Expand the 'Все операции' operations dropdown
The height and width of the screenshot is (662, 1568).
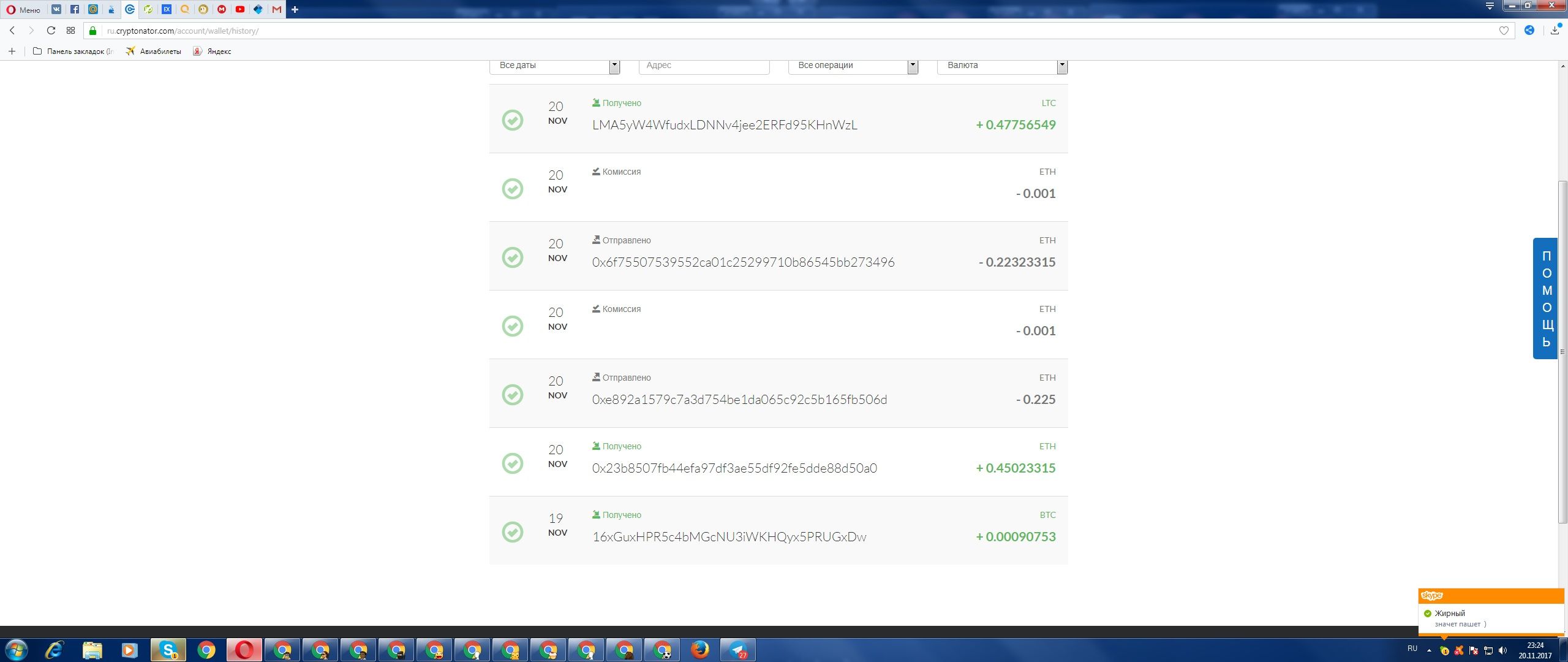853,66
